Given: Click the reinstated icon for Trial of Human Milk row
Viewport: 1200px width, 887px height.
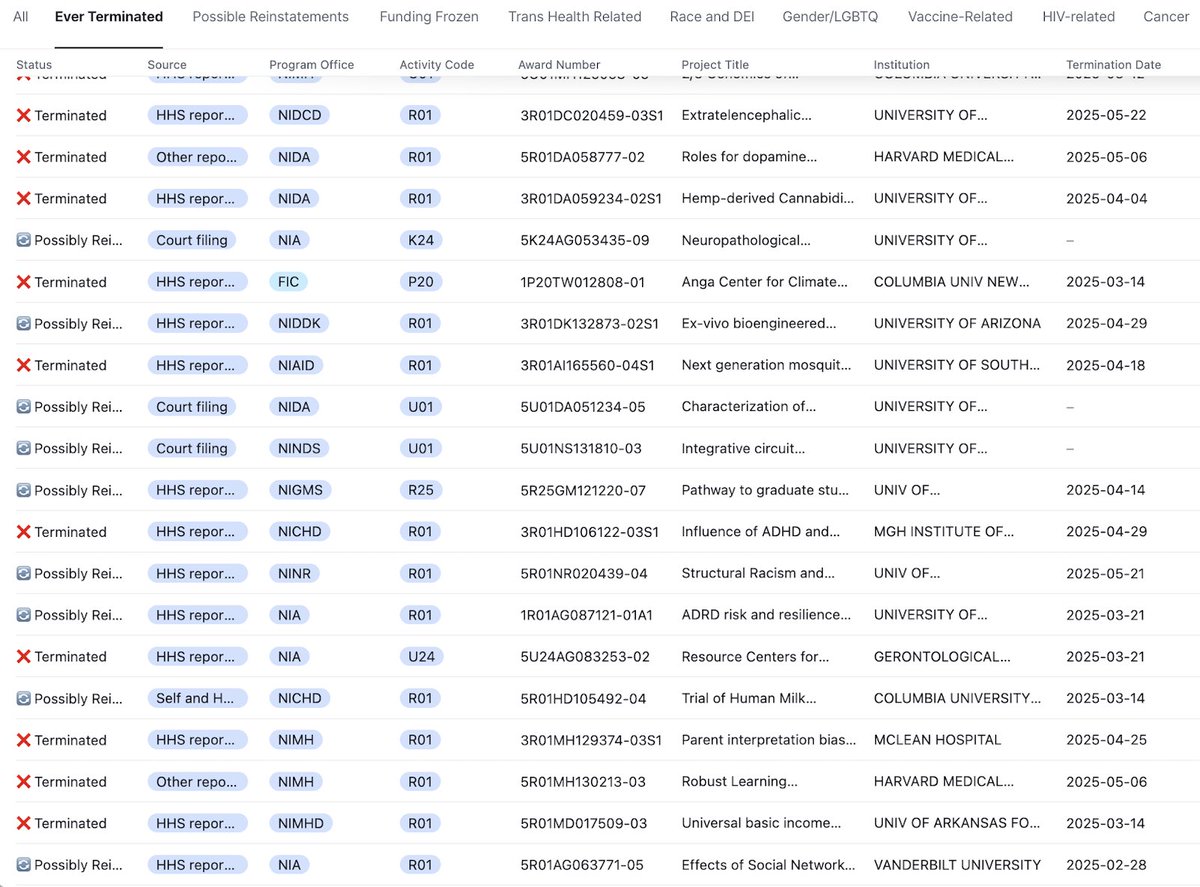Looking at the screenshot, I should click(24, 699).
